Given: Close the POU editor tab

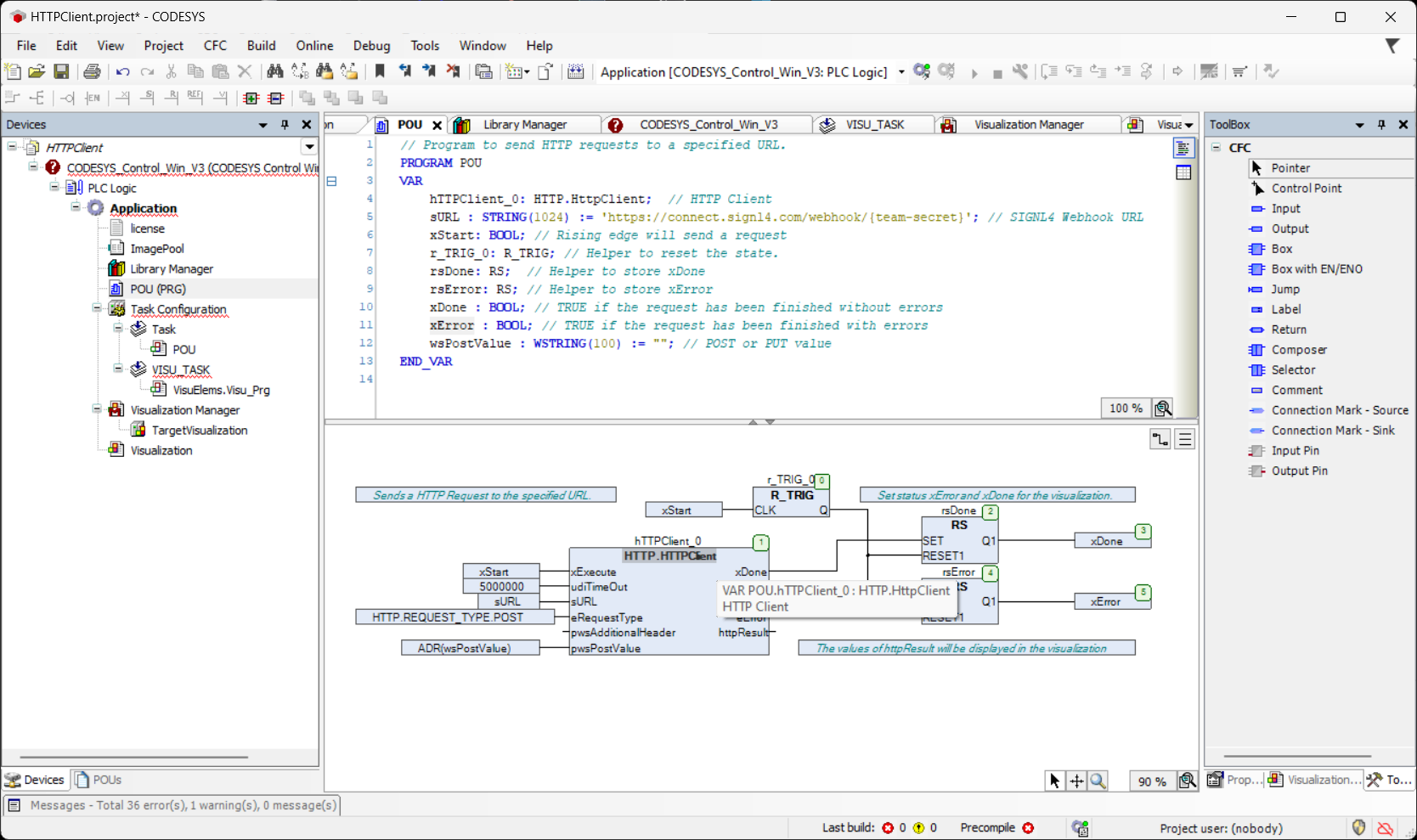Looking at the screenshot, I should coord(437,126).
